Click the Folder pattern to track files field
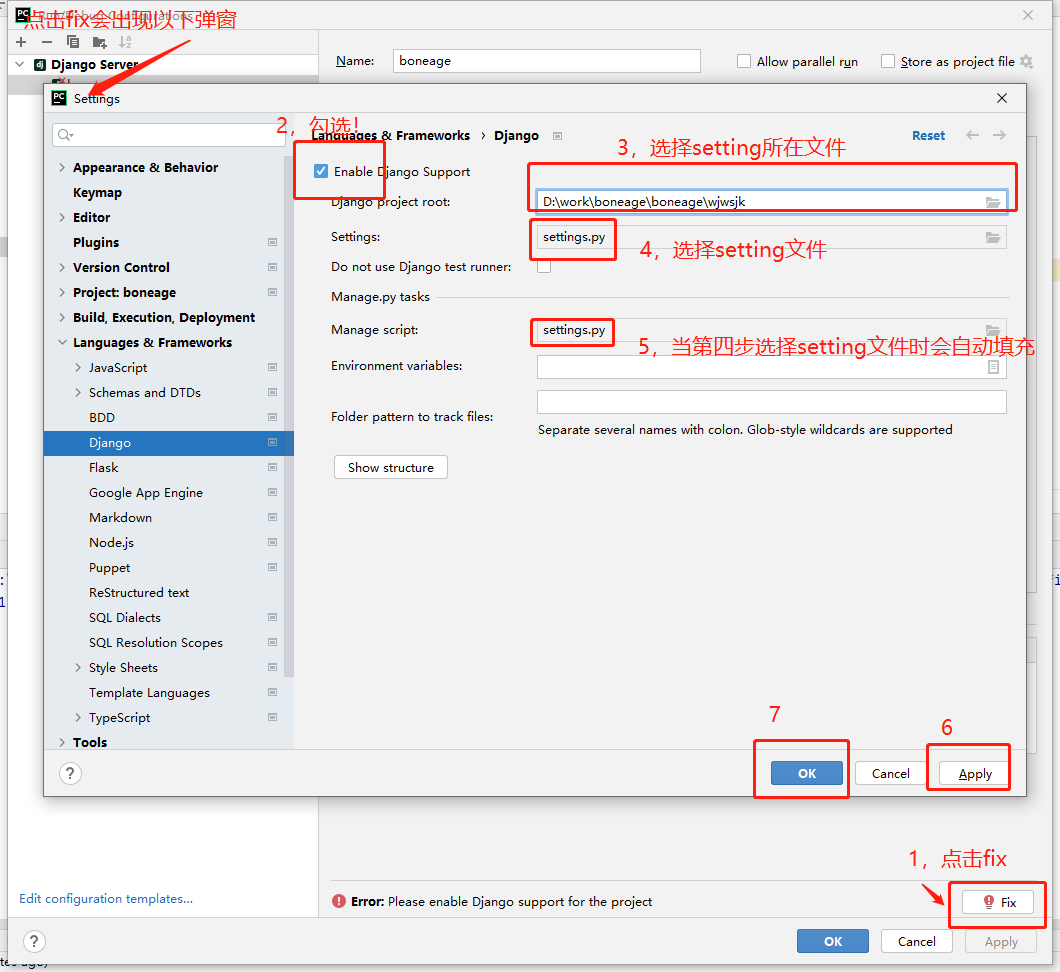The height and width of the screenshot is (972, 1060). click(771, 402)
